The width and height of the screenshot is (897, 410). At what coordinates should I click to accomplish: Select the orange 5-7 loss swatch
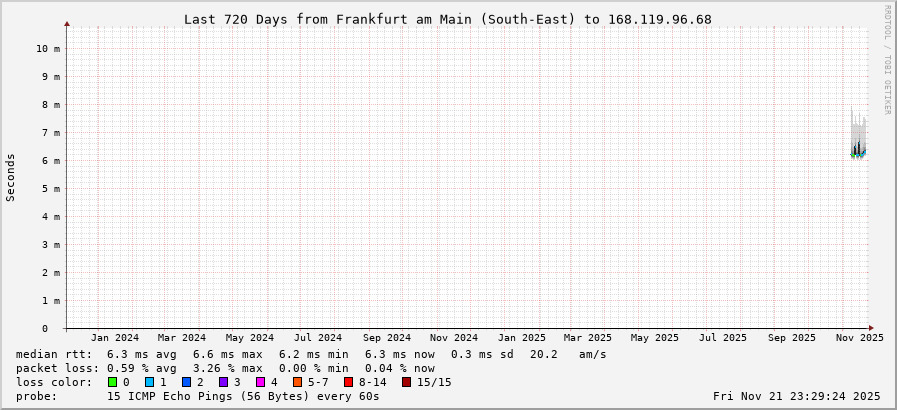click(298, 382)
